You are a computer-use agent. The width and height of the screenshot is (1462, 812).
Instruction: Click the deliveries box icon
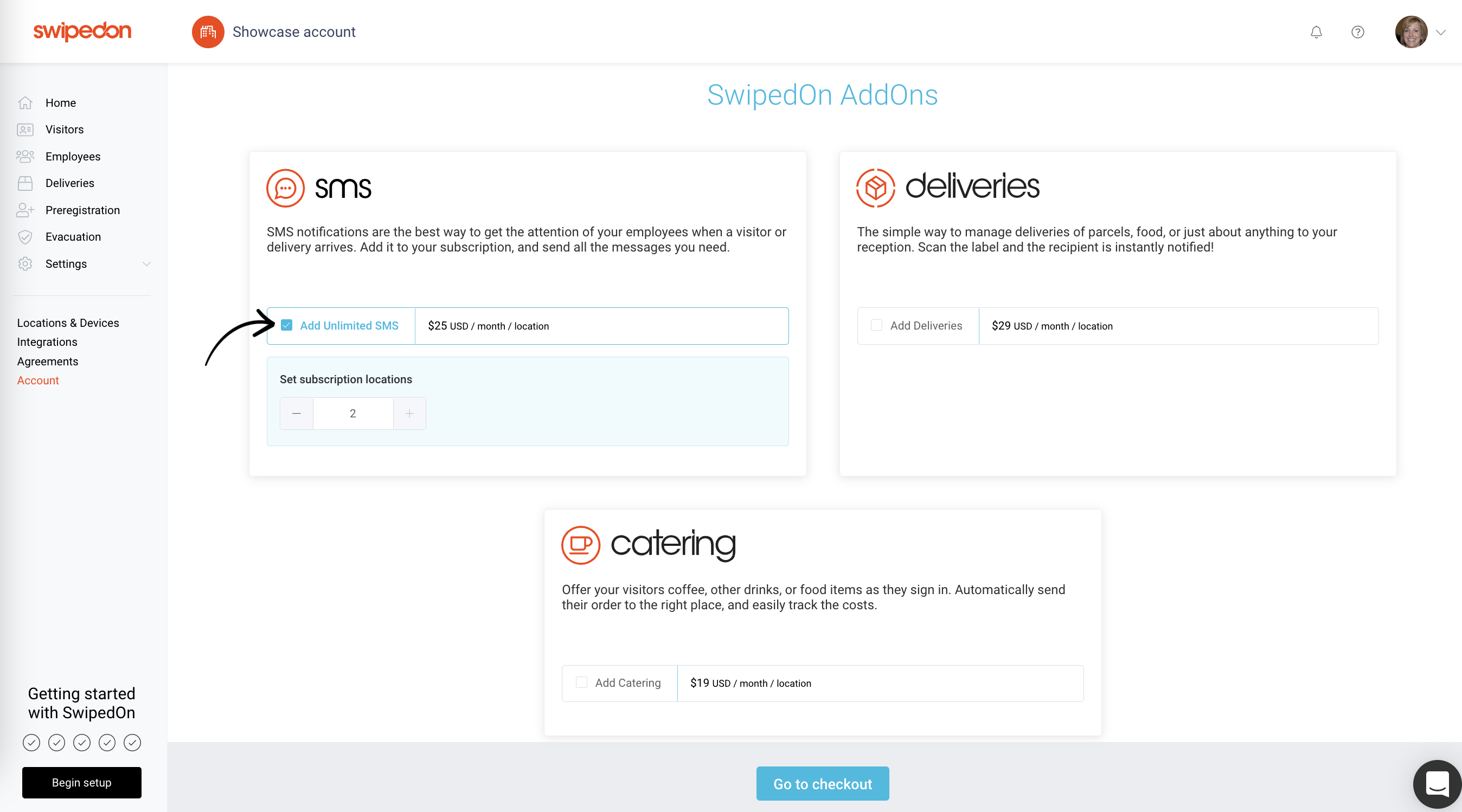[x=876, y=188]
